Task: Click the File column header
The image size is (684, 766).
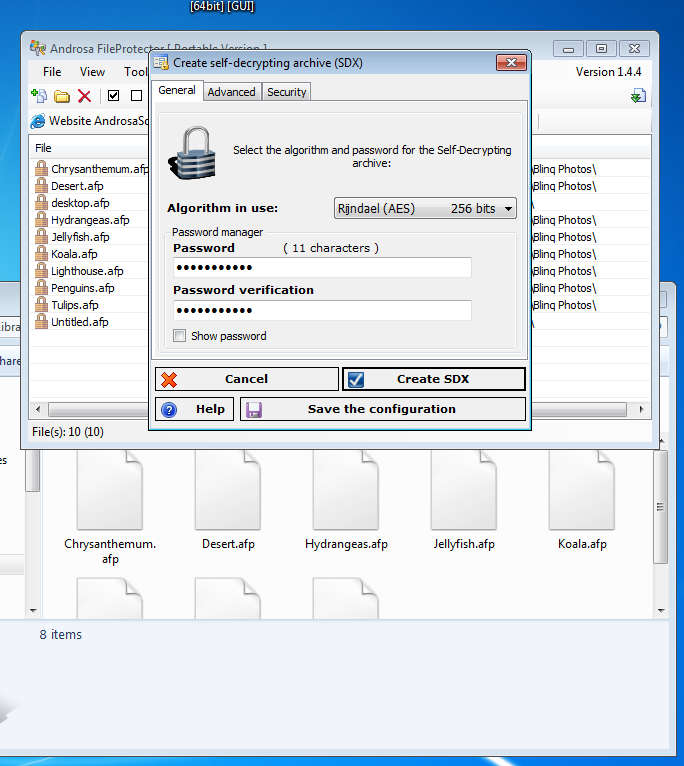Action: click(x=89, y=148)
